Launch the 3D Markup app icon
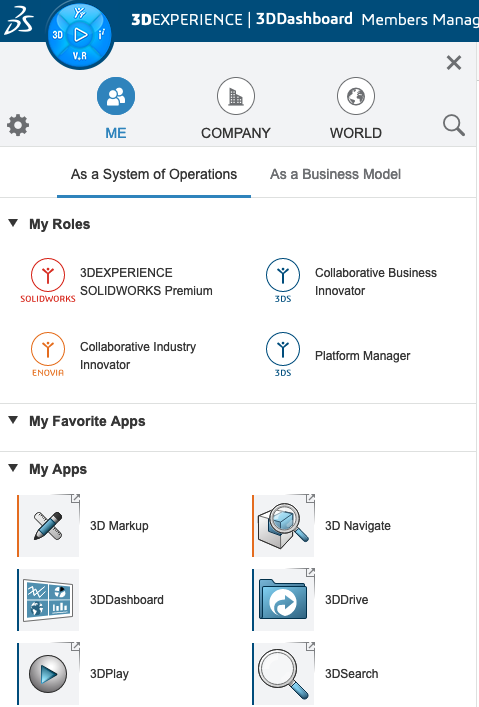This screenshot has height=707, width=479. click(49, 526)
